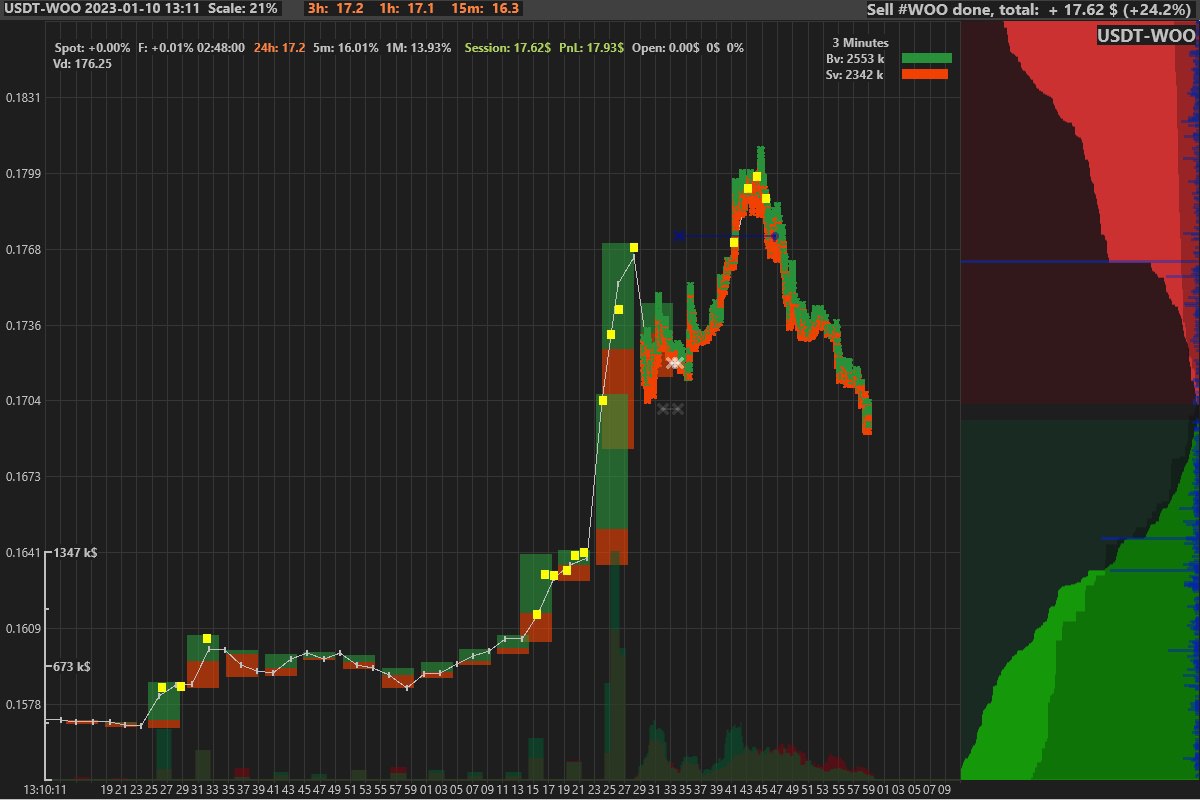1200x800 pixels.
Task: Click the 5m: 16.01% stat
Action: tap(346, 47)
